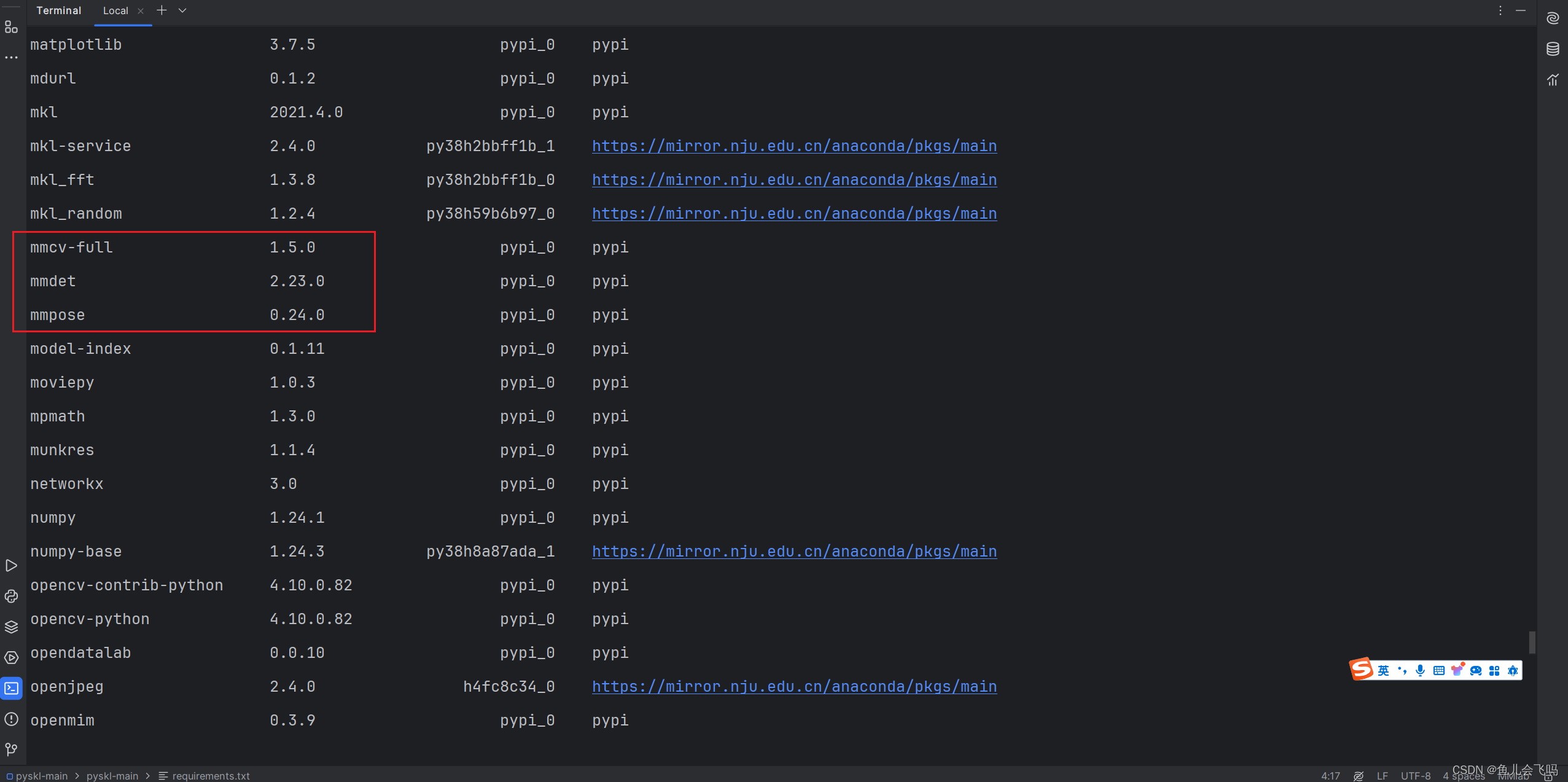The image size is (1568, 782).
Task: Start a new terminal with the plus icon
Action: pyautogui.click(x=162, y=10)
